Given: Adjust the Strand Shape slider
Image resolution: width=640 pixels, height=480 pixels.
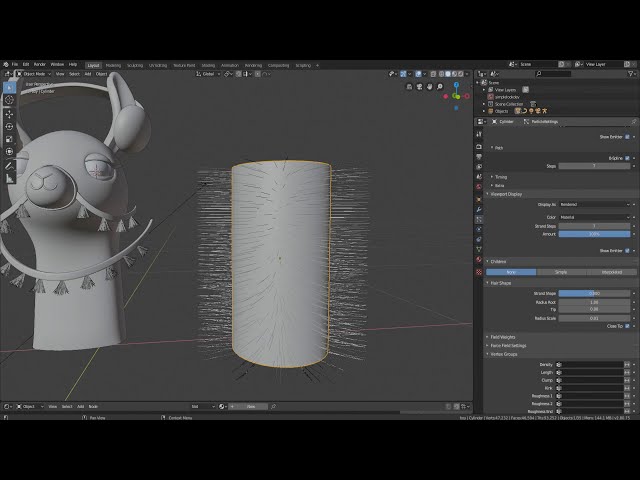Looking at the screenshot, I should pos(595,293).
